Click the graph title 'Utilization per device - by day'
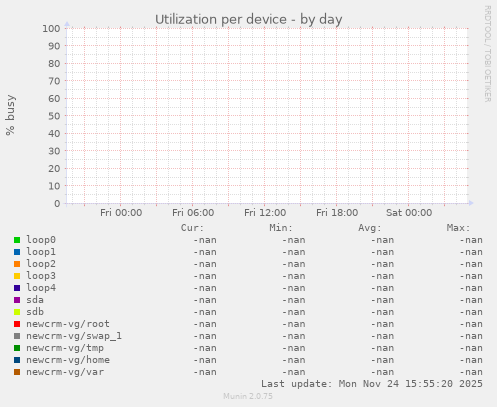 pos(249,20)
